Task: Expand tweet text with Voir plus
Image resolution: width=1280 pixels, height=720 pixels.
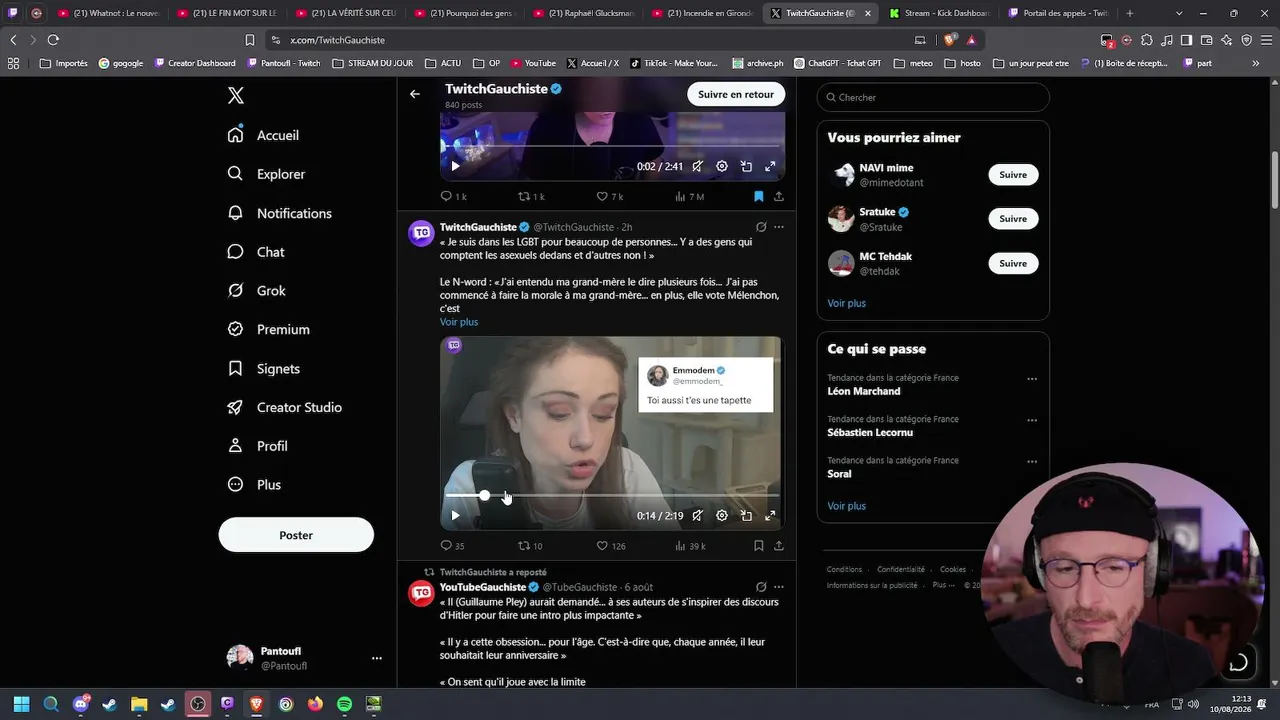Action: tap(459, 322)
